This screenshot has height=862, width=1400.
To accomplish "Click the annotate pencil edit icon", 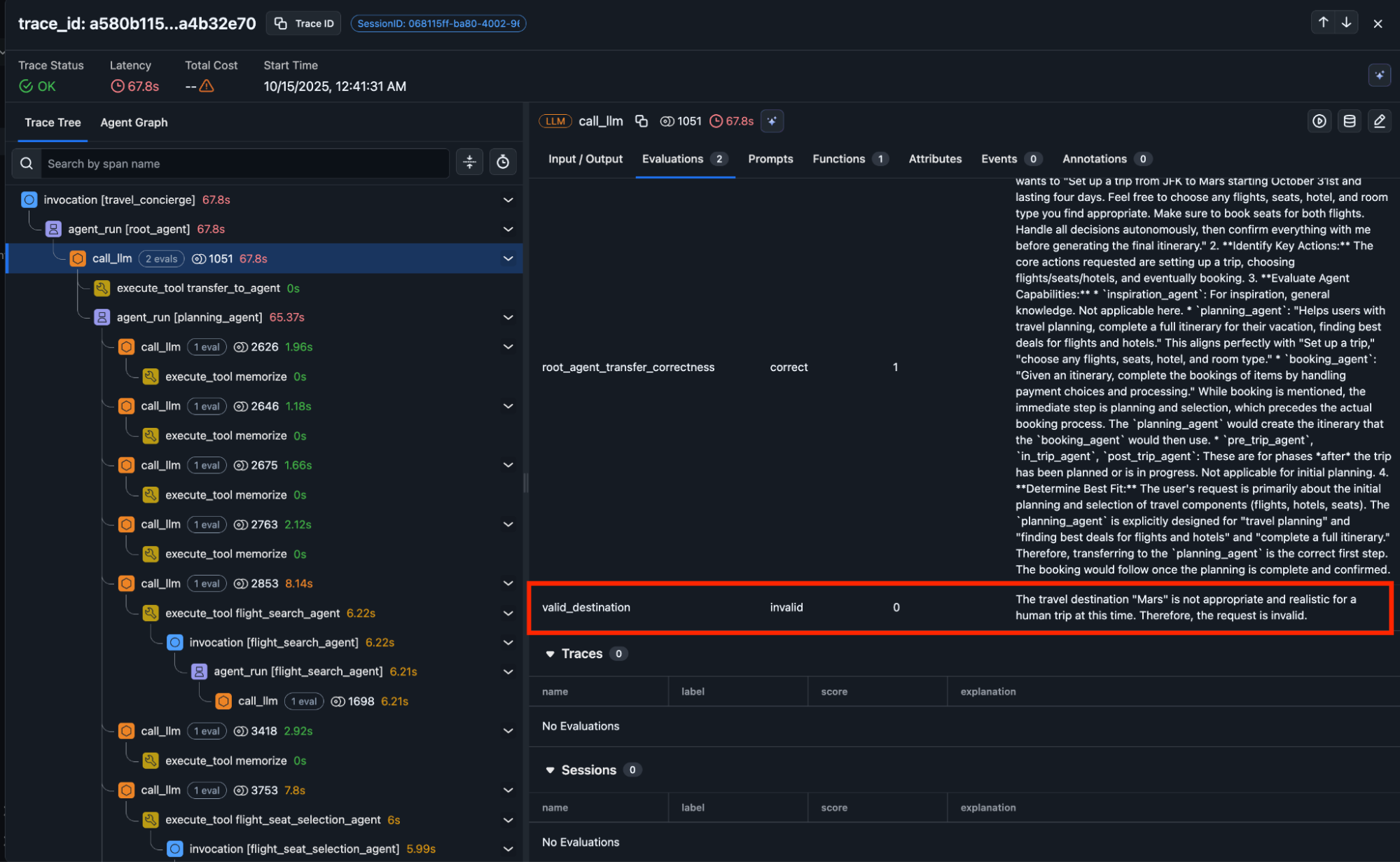I will [1379, 121].
